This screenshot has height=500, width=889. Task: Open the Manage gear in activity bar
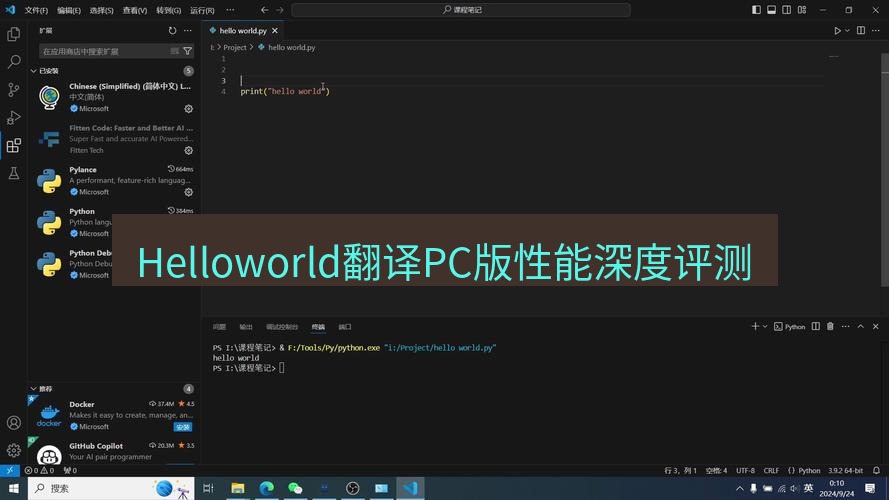click(x=14, y=450)
